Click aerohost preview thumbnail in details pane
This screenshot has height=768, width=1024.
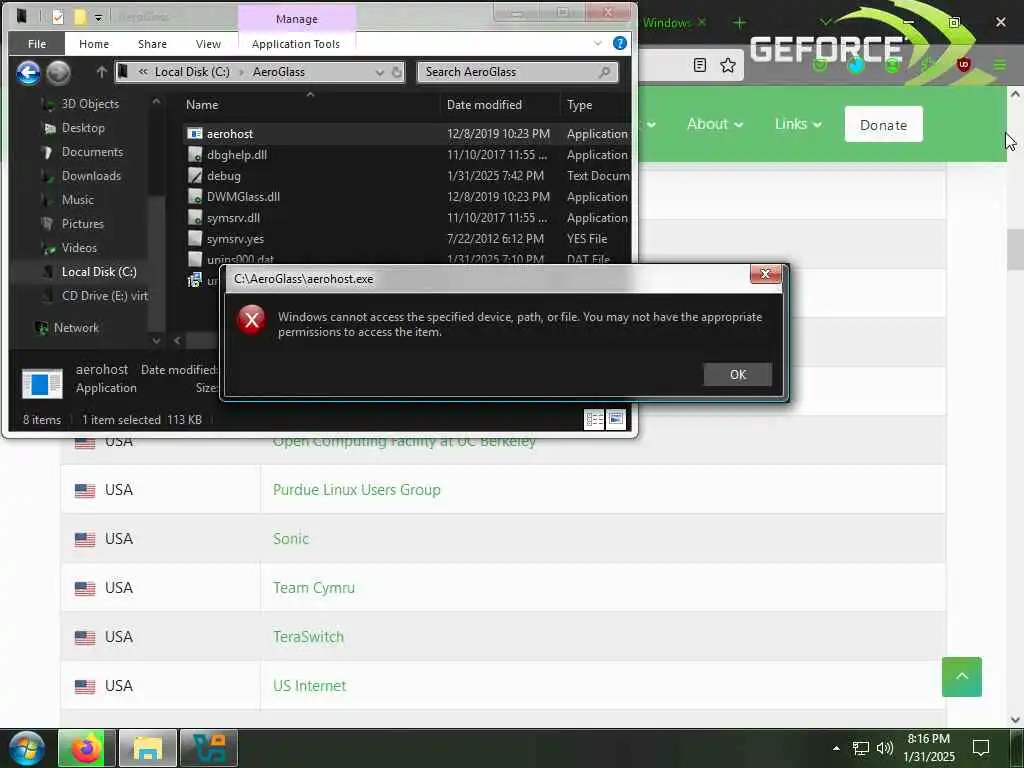(x=42, y=383)
